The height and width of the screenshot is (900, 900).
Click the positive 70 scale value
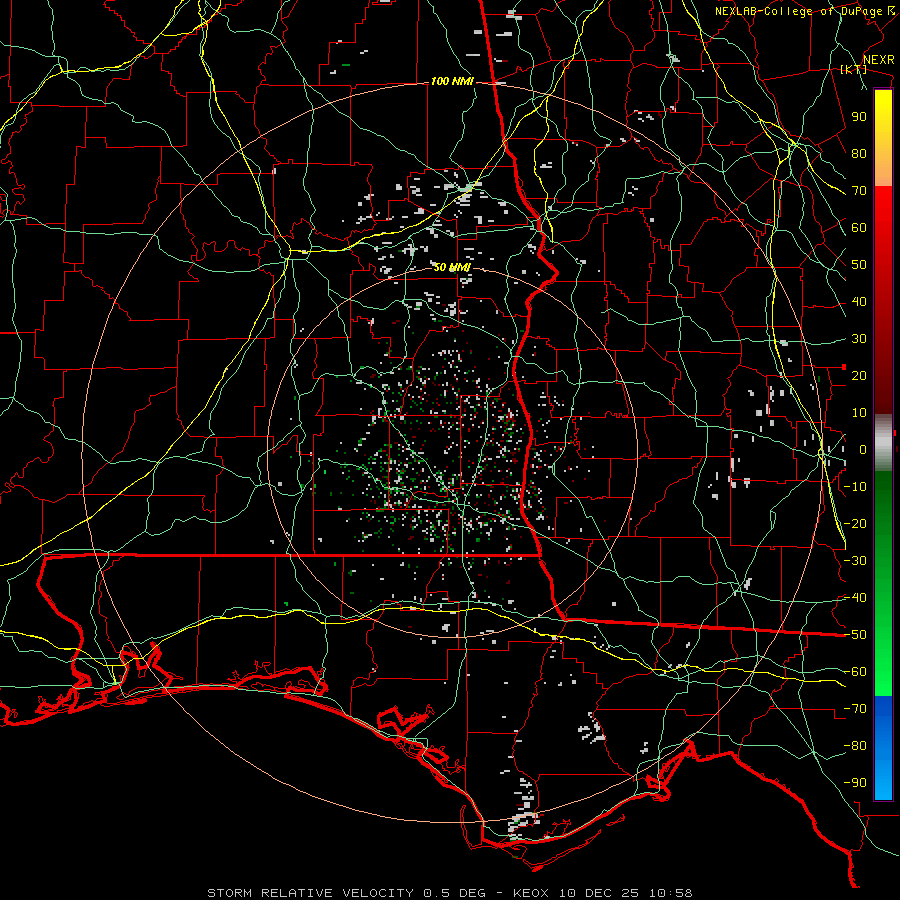pyautogui.click(x=859, y=191)
